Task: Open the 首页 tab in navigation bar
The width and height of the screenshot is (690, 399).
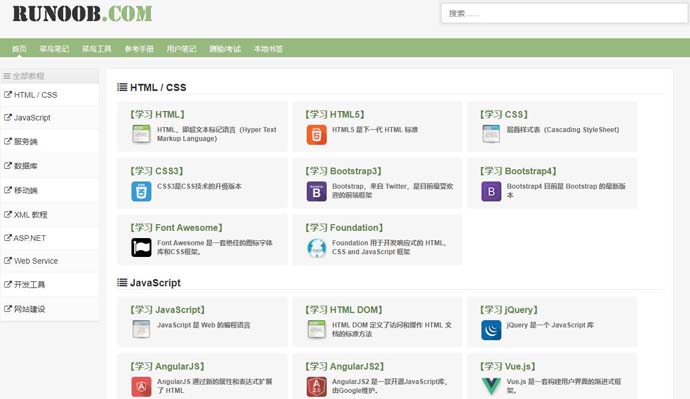Action: coord(19,48)
